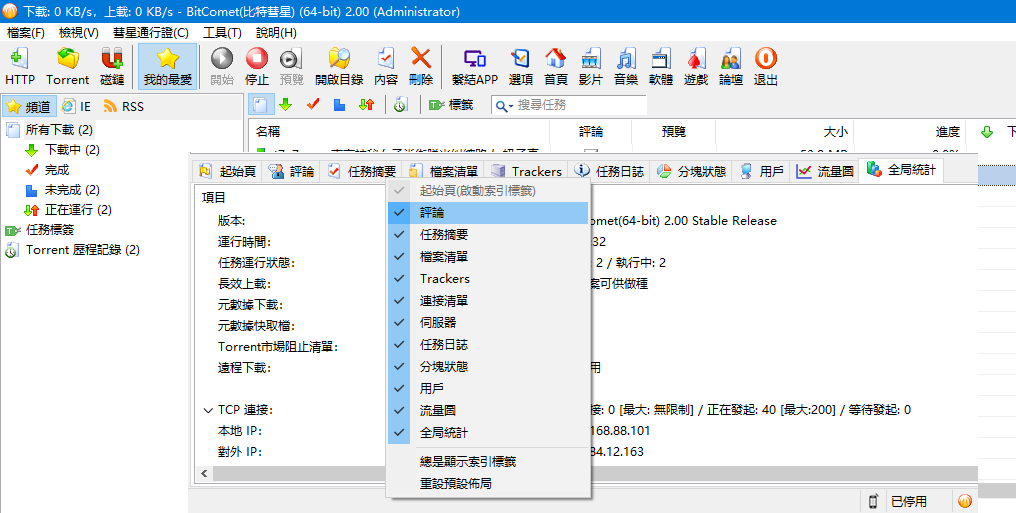The width and height of the screenshot is (1016, 513).
Task: Open the 檢視(V) menu
Action: point(78,32)
